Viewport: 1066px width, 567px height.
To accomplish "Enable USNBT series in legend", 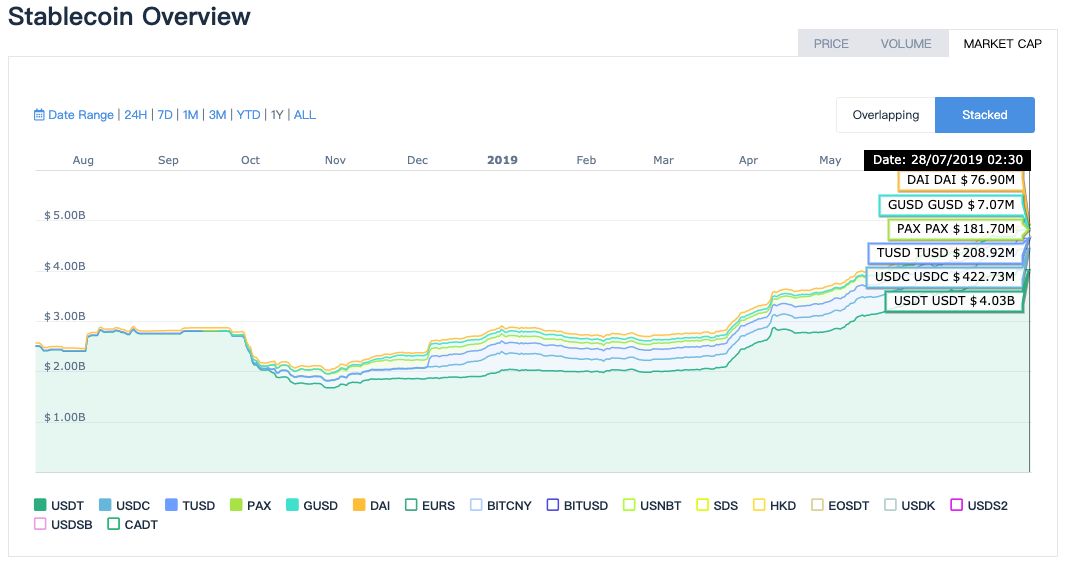I will 652,505.
